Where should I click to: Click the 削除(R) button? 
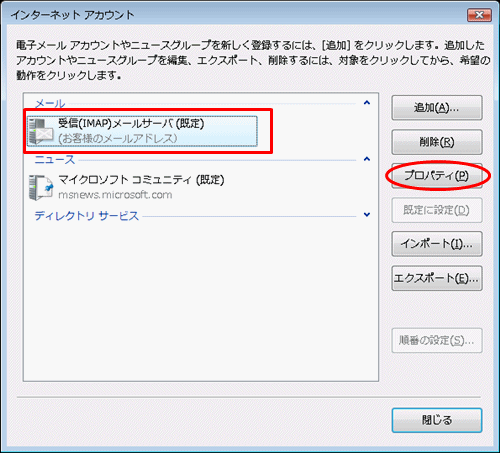437,142
